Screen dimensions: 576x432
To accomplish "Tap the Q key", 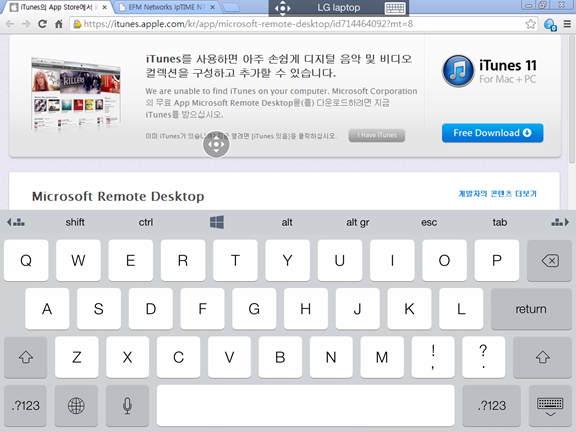I will point(26,260).
